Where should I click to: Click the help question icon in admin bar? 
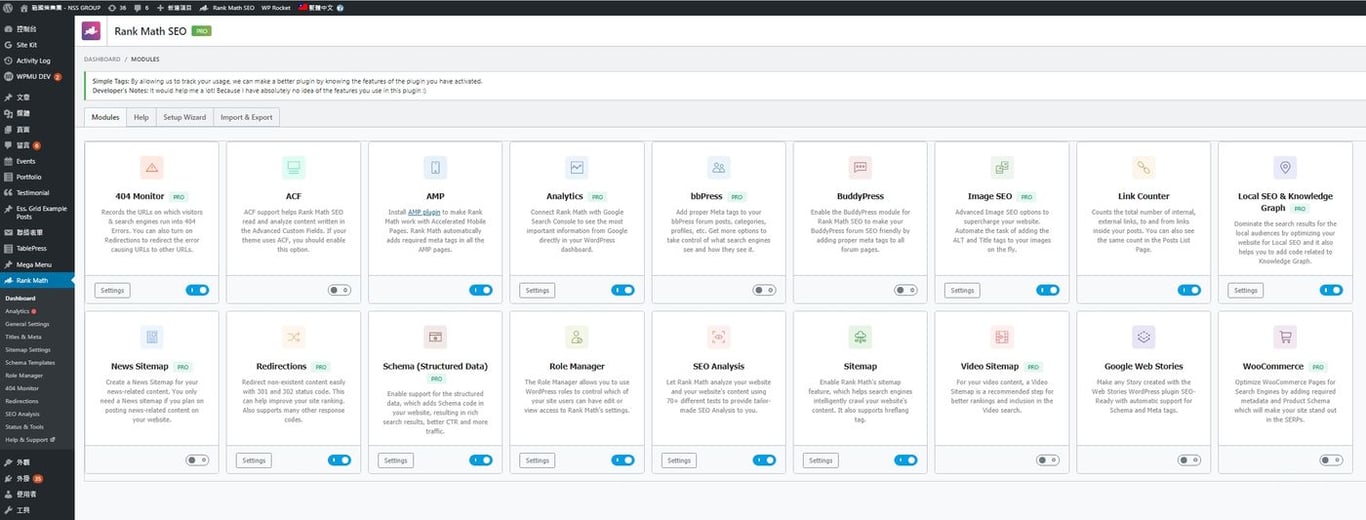pos(341,6)
